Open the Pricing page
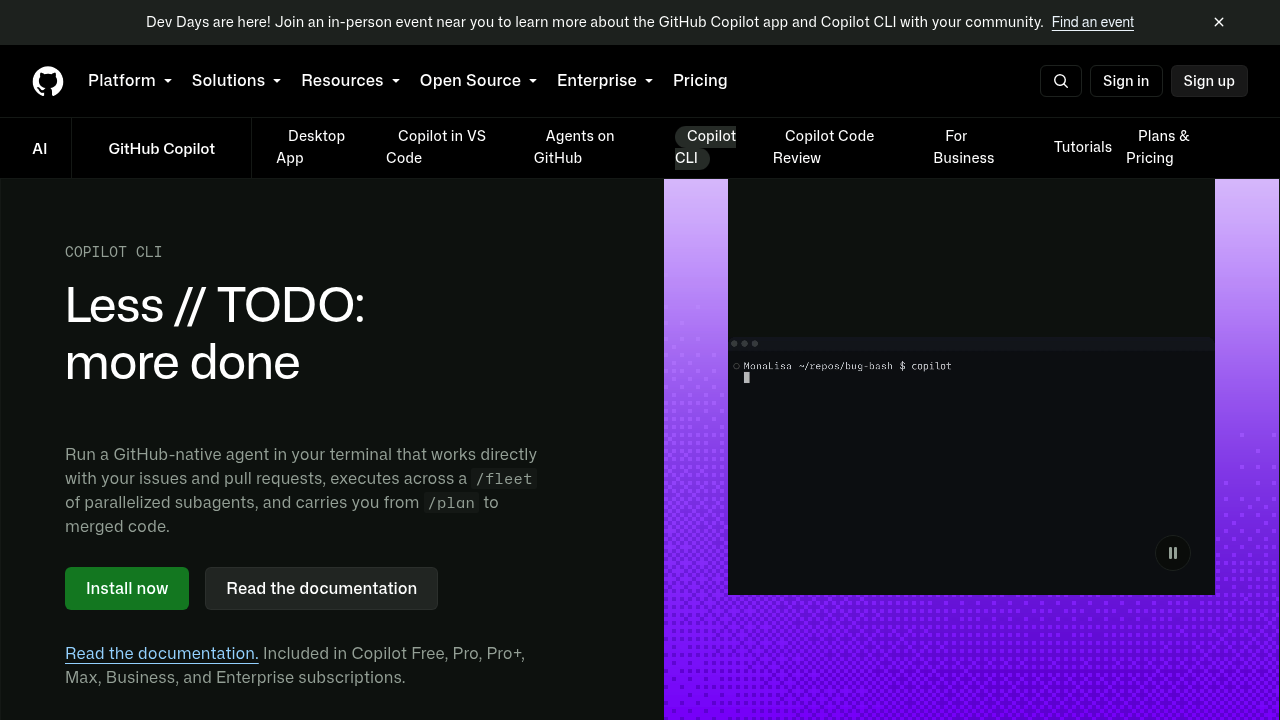1280x720 pixels. (700, 81)
